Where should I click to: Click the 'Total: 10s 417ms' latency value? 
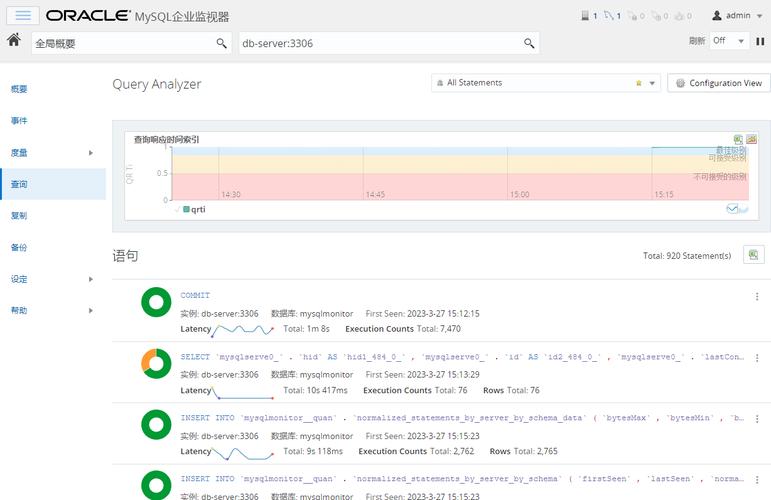315,390
